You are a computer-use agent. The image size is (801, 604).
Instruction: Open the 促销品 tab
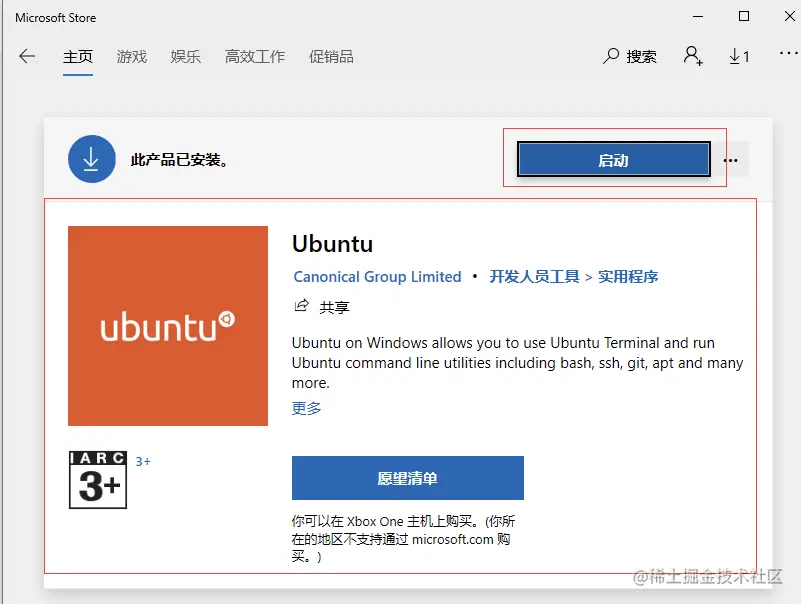click(329, 57)
